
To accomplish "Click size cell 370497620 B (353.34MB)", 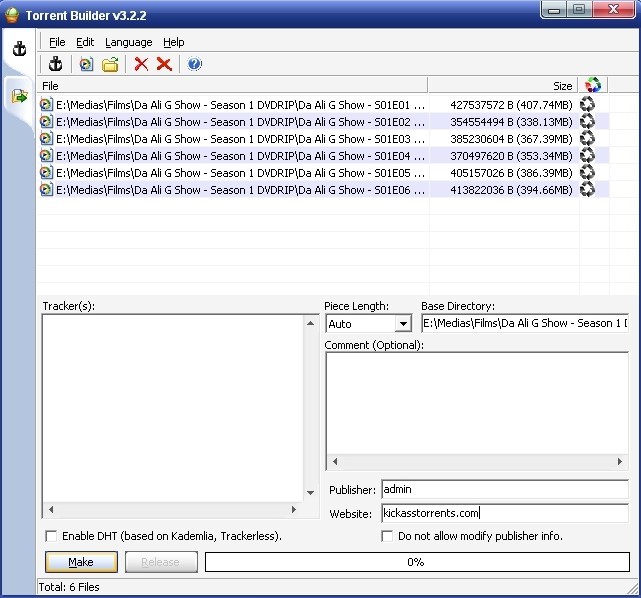I will point(511,156).
